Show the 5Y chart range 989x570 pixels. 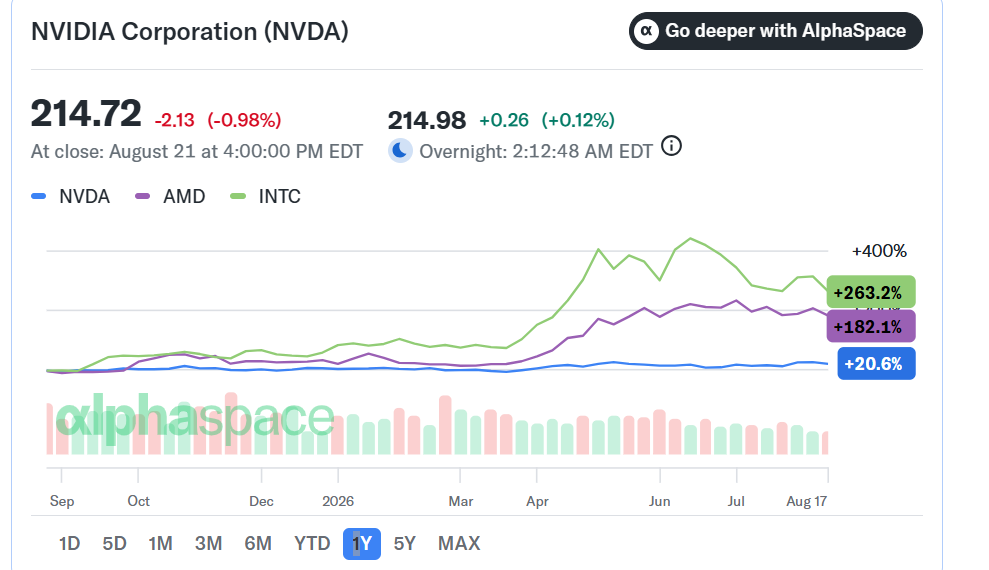pyautogui.click(x=404, y=544)
